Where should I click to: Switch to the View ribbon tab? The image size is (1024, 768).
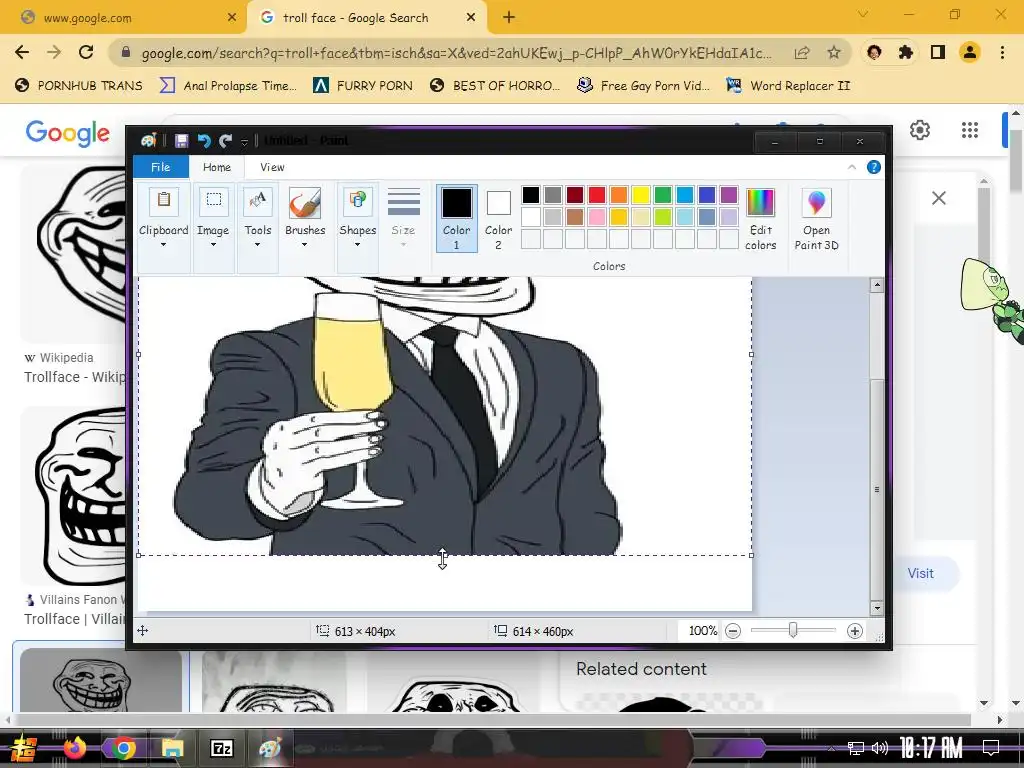pyautogui.click(x=272, y=167)
